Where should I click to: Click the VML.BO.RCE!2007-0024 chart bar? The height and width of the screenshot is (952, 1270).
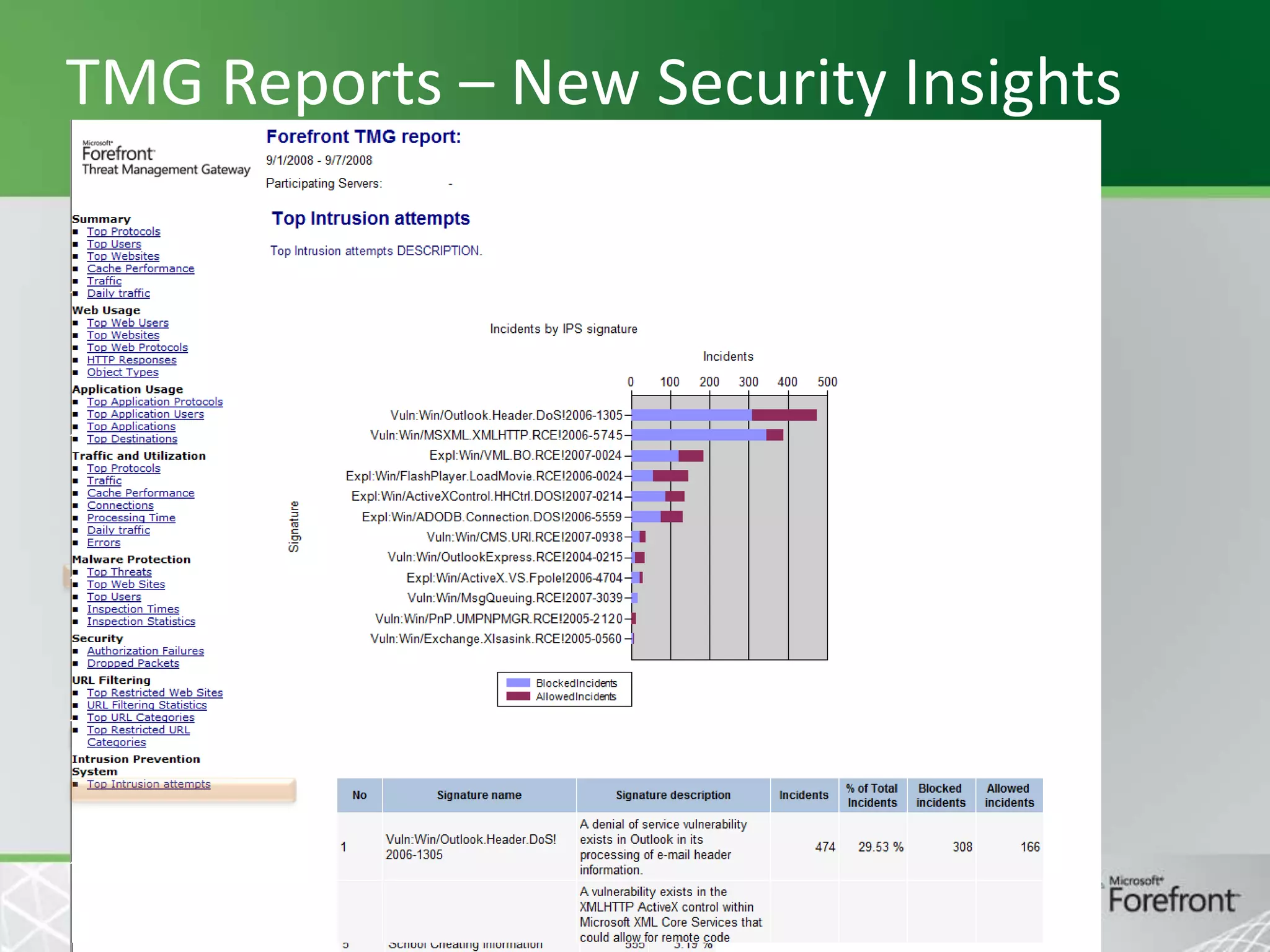point(667,456)
